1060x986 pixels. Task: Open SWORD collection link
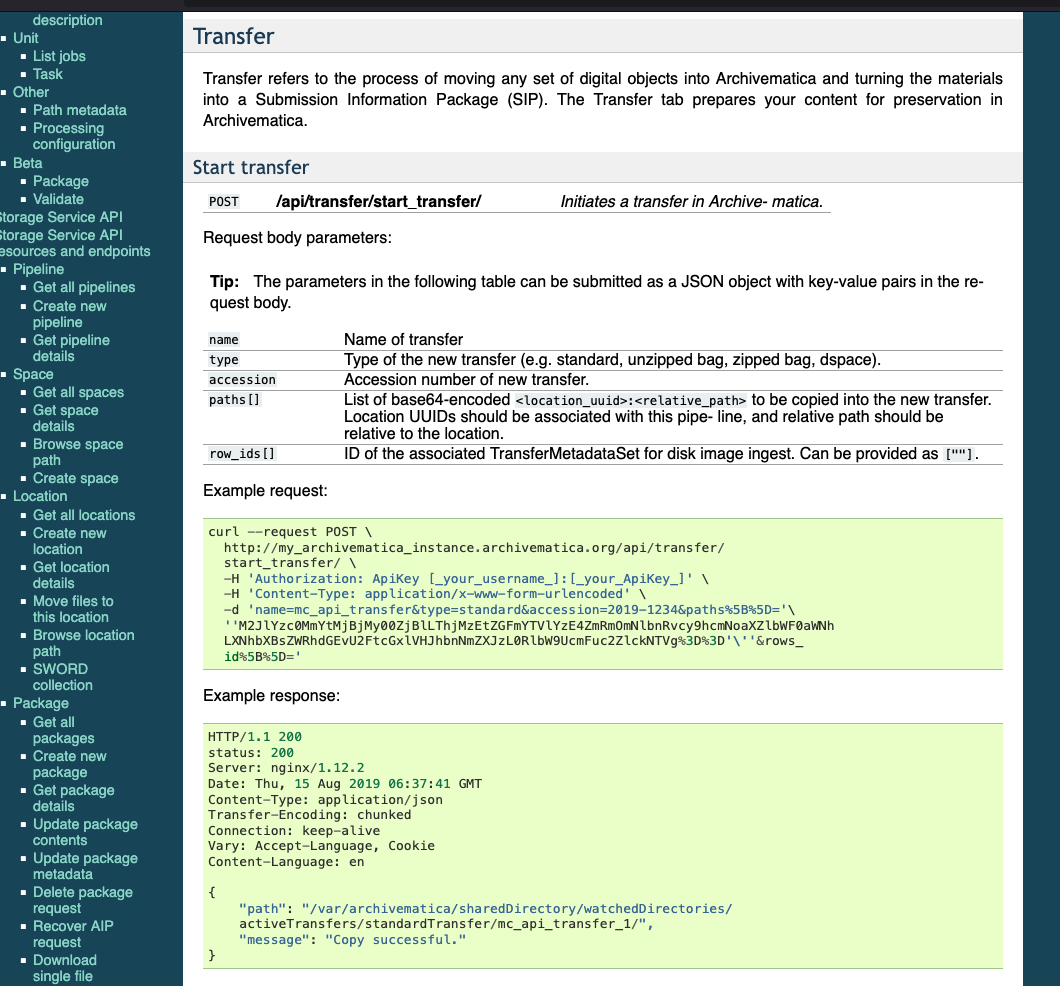click(x=63, y=677)
